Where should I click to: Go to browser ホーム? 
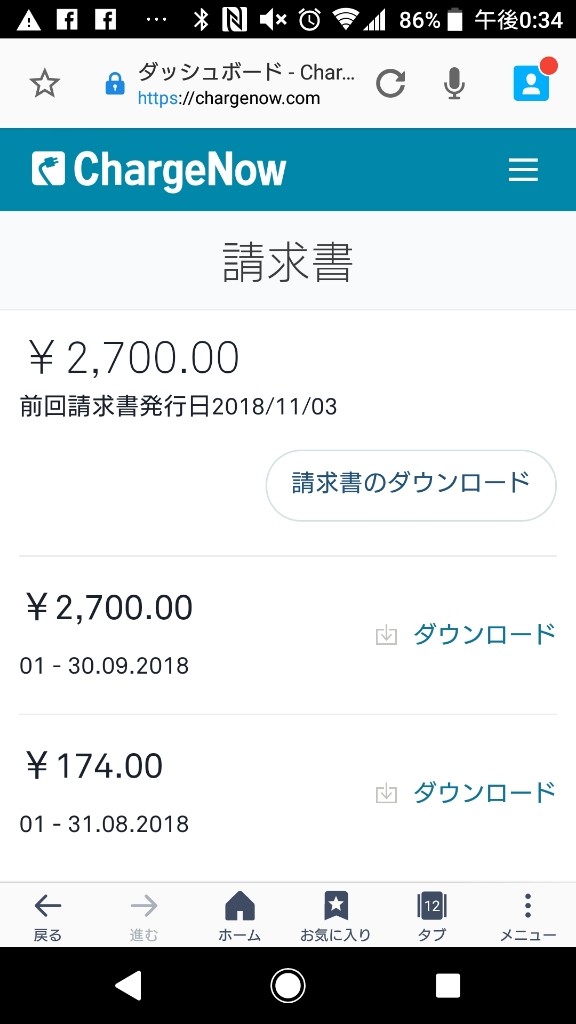tap(240, 916)
